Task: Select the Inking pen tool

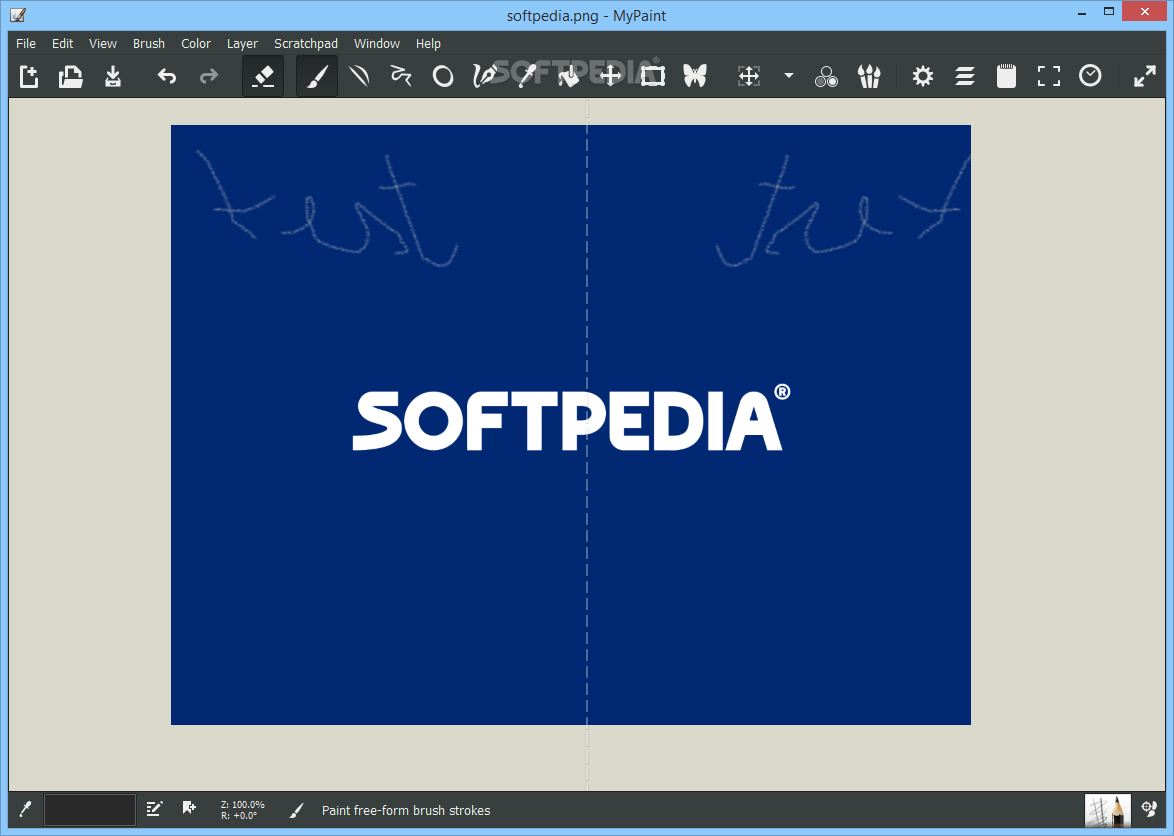Action: [x=485, y=76]
